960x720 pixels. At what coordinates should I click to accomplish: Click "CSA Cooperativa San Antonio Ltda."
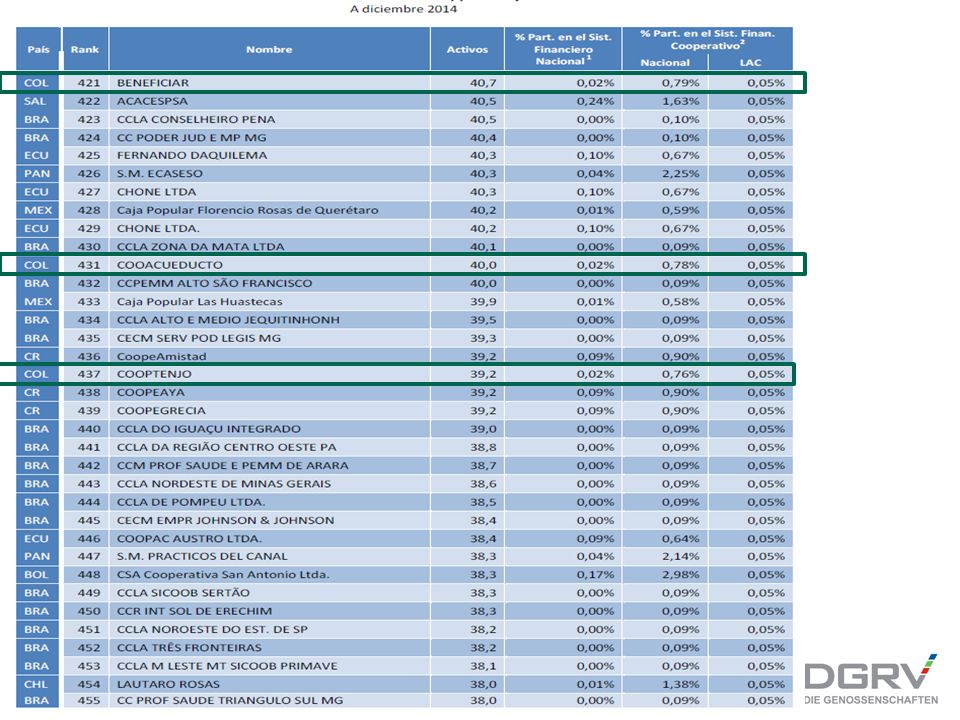[x=223, y=575]
